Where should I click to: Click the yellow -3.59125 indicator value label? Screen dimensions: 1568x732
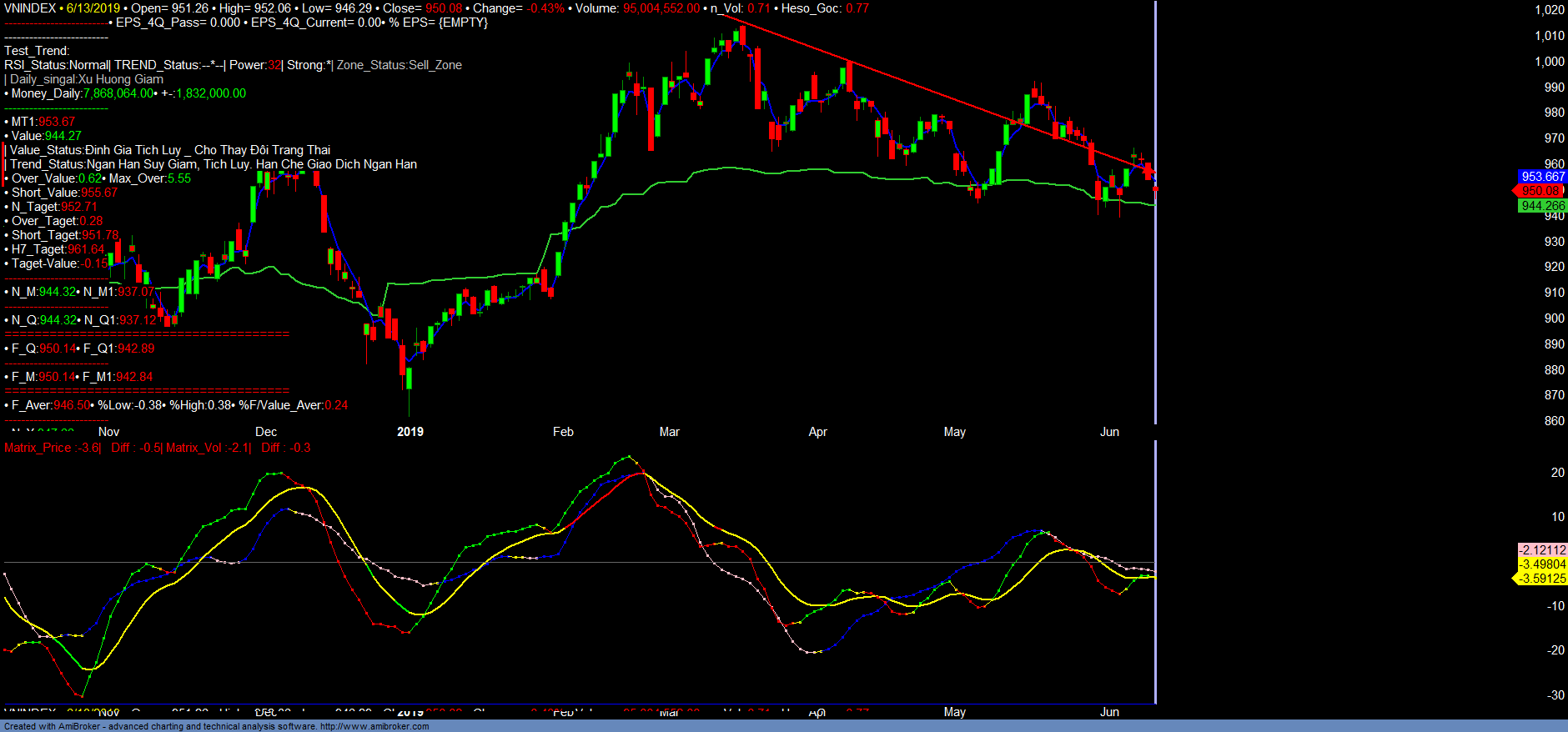[1542, 579]
